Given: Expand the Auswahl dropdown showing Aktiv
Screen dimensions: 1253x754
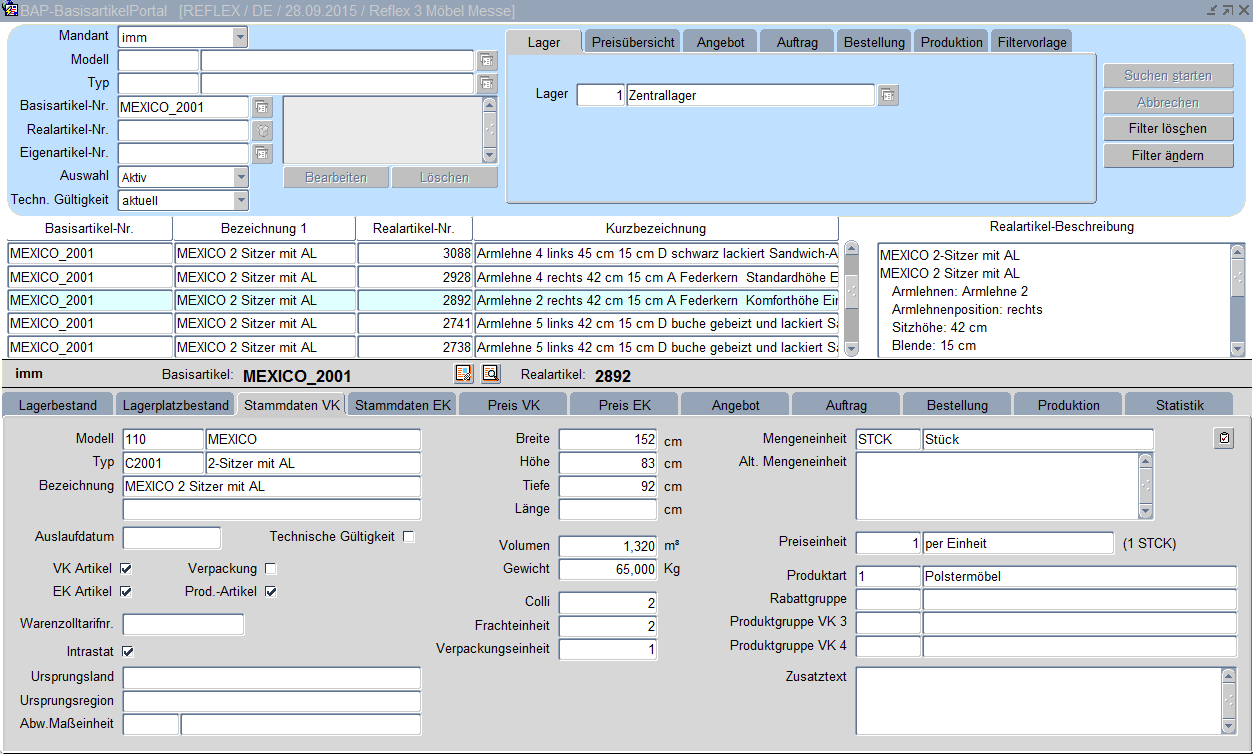Looking at the screenshot, I should pyautogui.click(x=240, y=177).
